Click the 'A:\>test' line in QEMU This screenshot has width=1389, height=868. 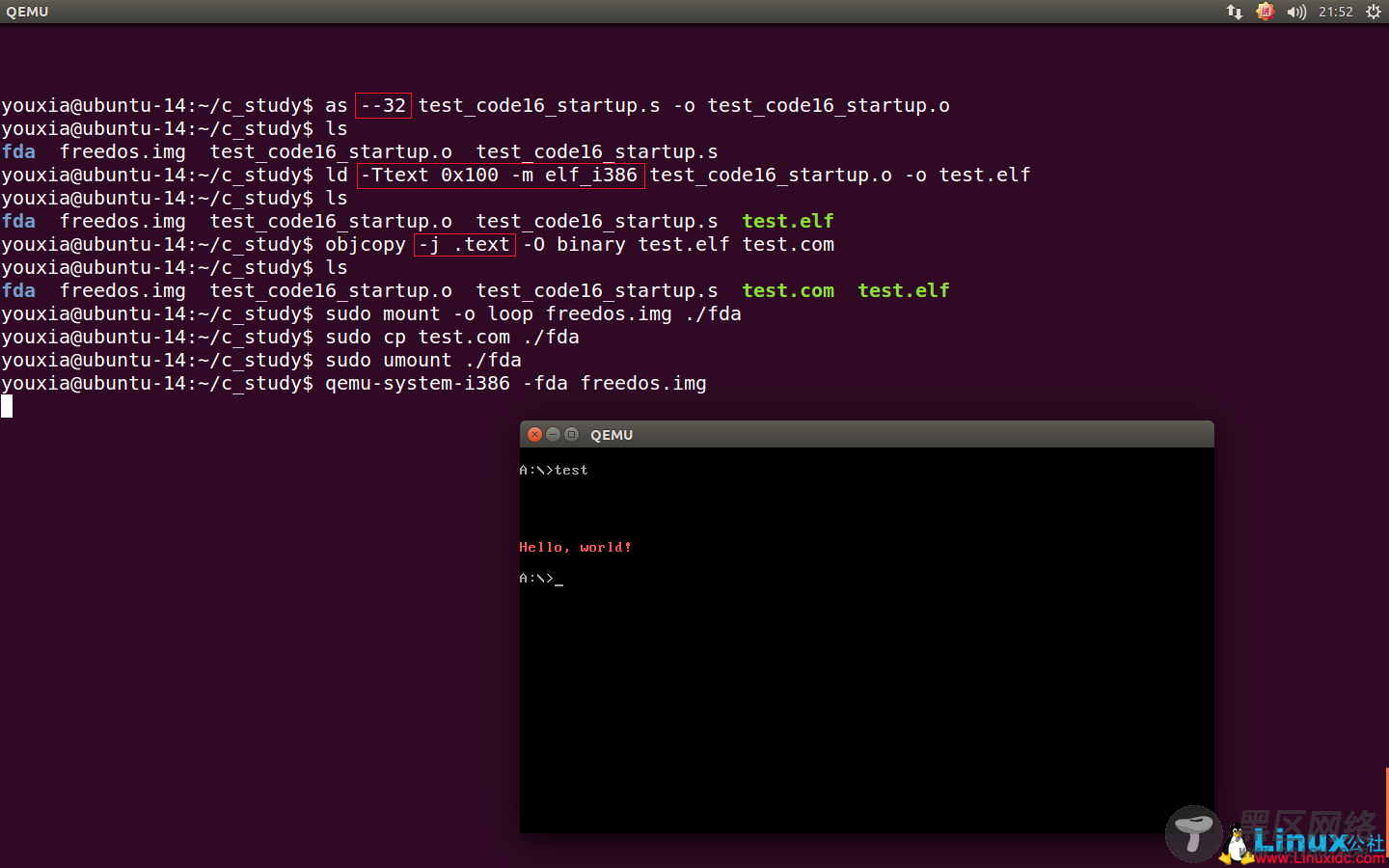[x=554, y=470]
